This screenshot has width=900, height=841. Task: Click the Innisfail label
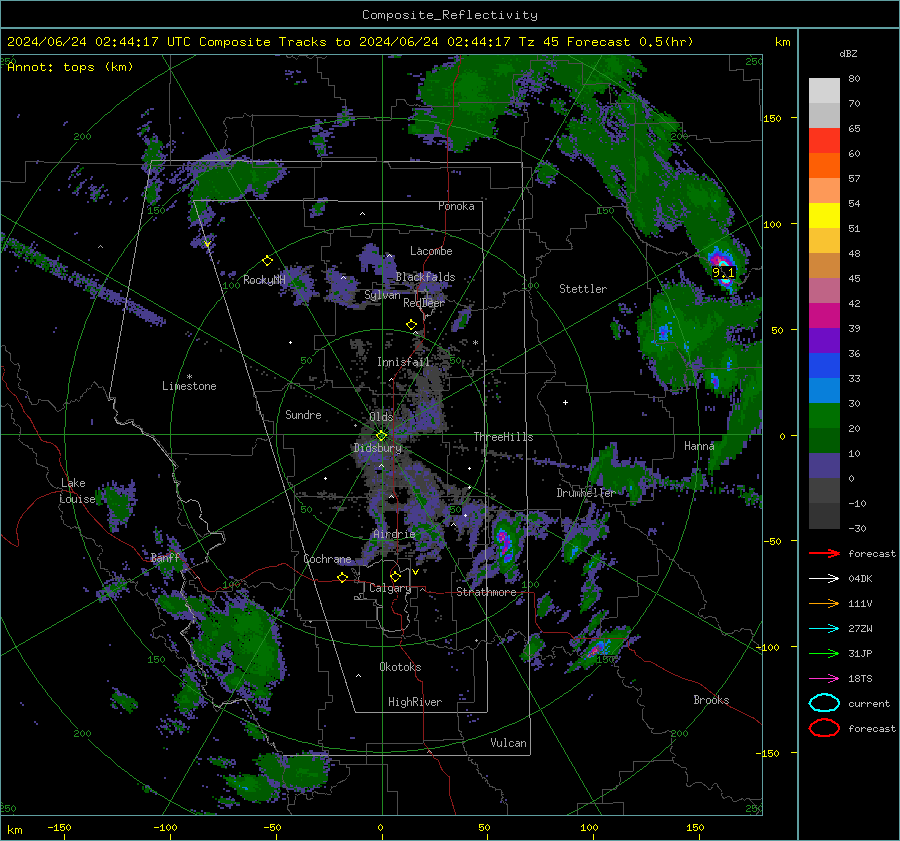pos(404,362)
